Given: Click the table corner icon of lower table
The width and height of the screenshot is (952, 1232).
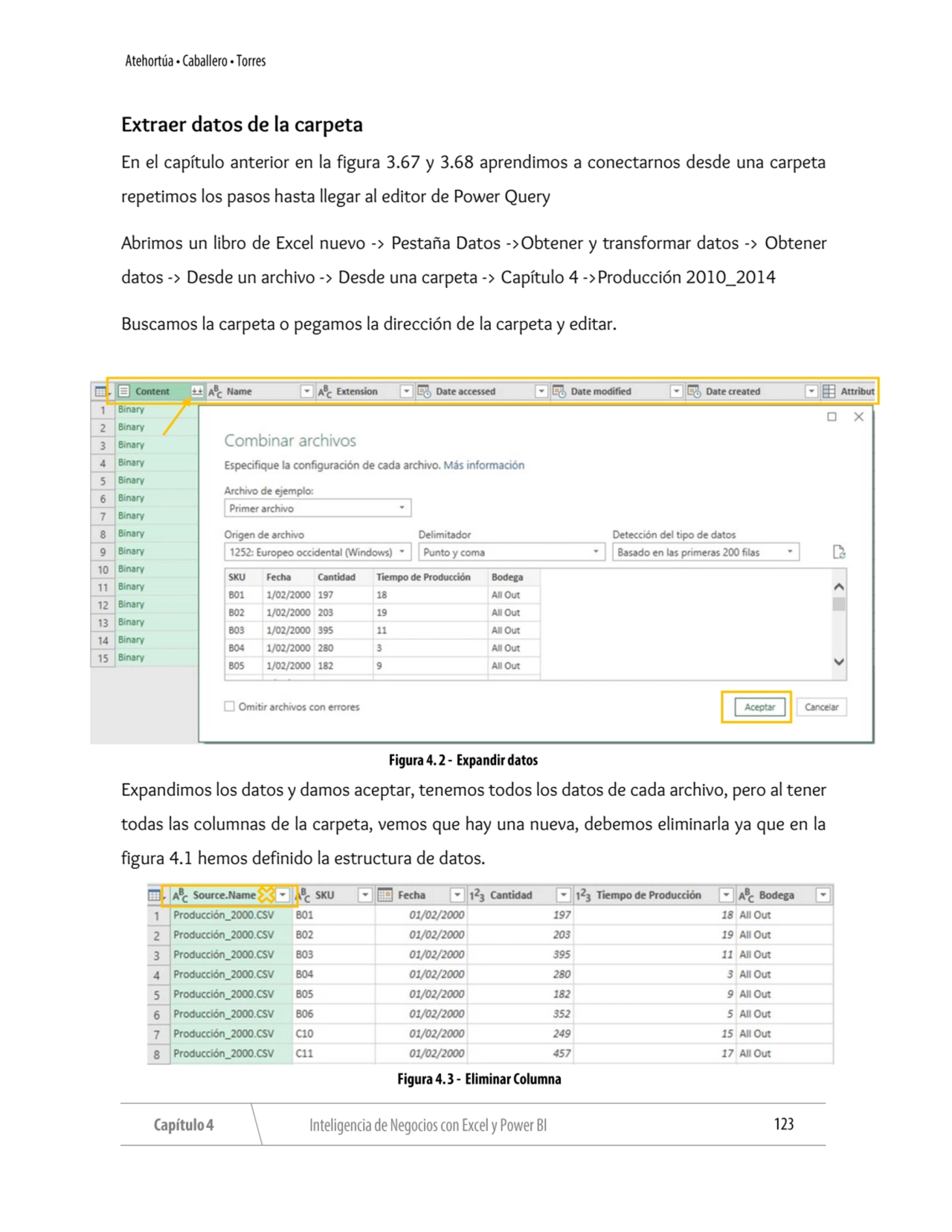Looking at the screenshot, I should [x=155, y=895].
